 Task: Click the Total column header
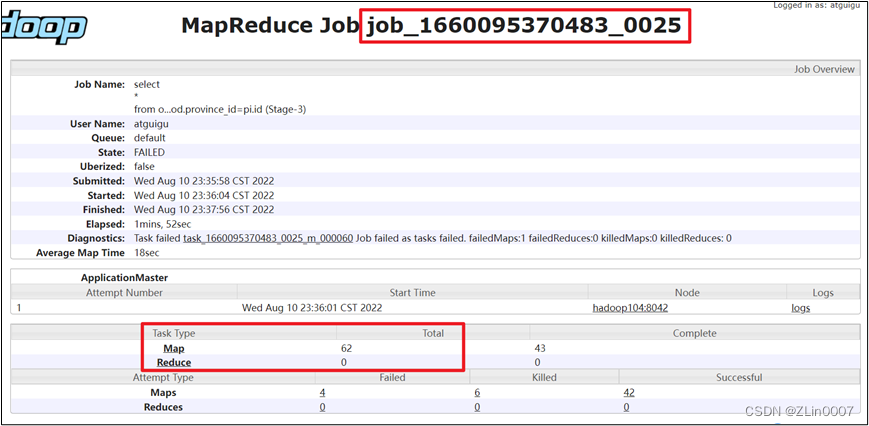433,333
